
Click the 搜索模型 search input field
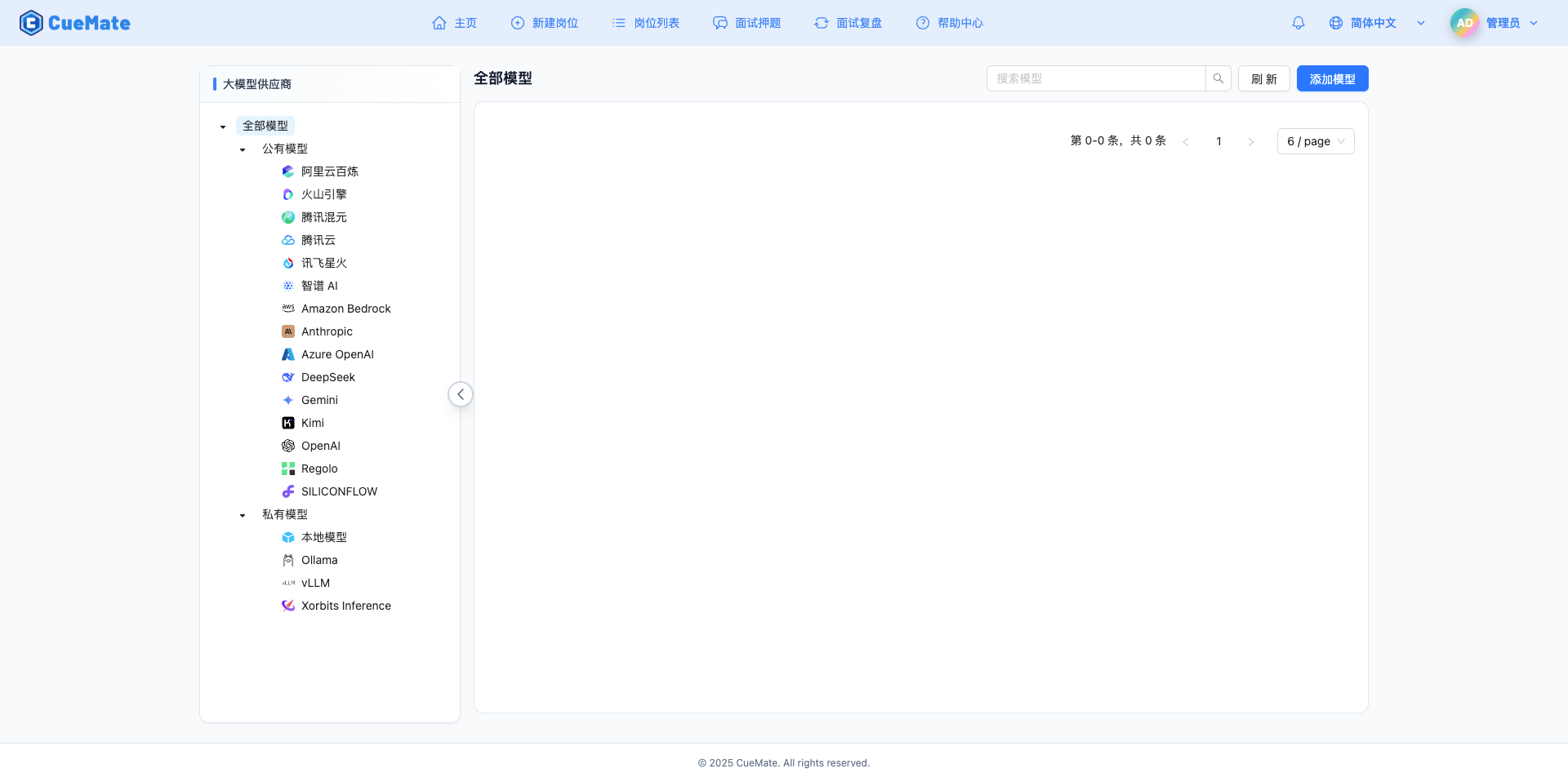(1094, 78)
